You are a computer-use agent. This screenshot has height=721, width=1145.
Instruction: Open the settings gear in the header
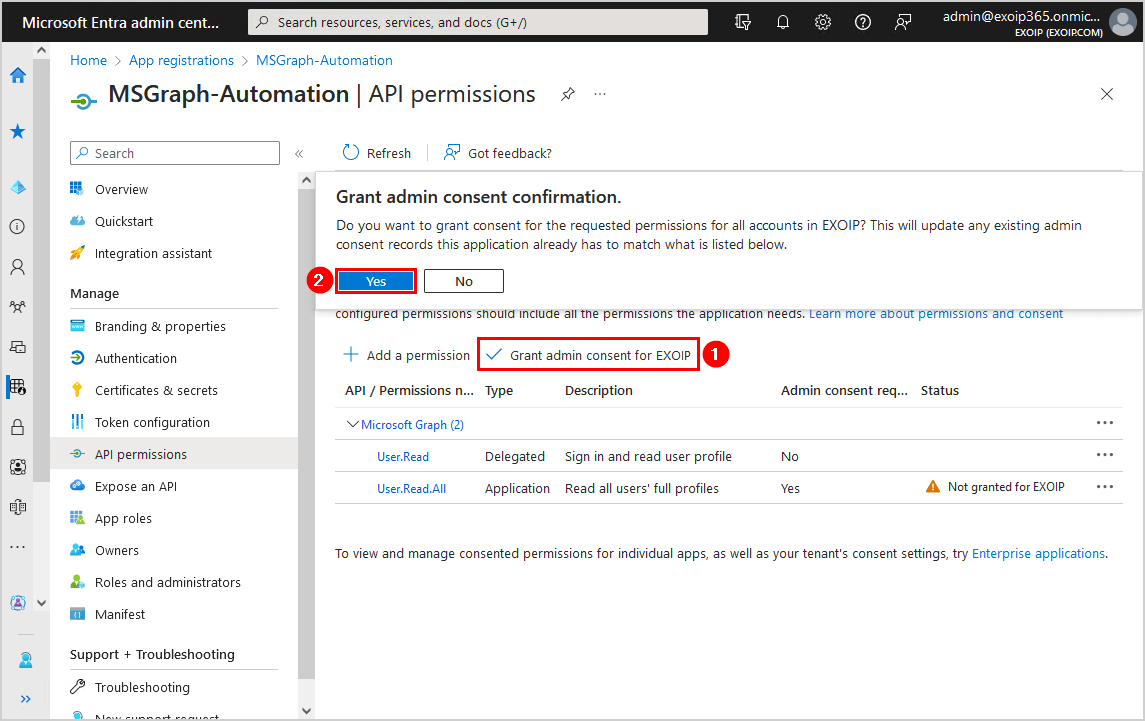click(x=823, y=22)
